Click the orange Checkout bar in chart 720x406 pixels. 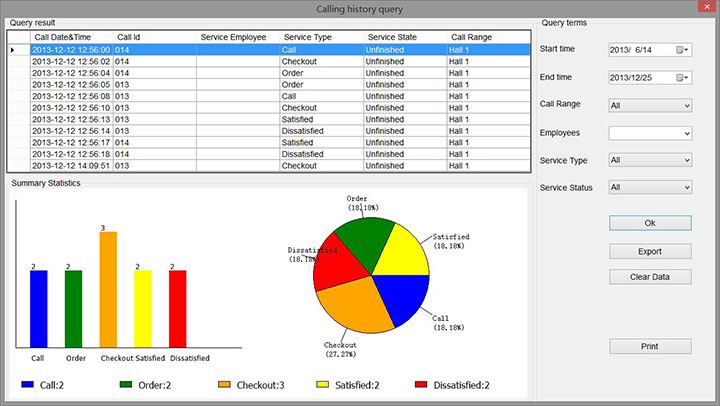coord(108,289)
